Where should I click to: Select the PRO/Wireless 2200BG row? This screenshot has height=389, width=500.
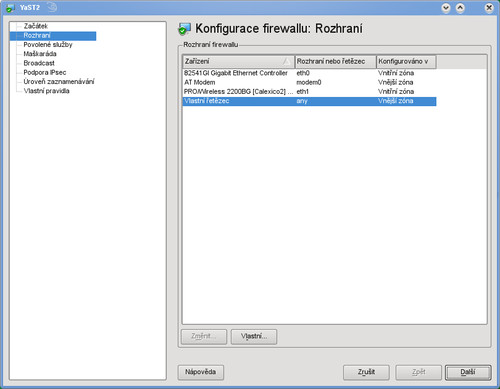tap(309, 92)
